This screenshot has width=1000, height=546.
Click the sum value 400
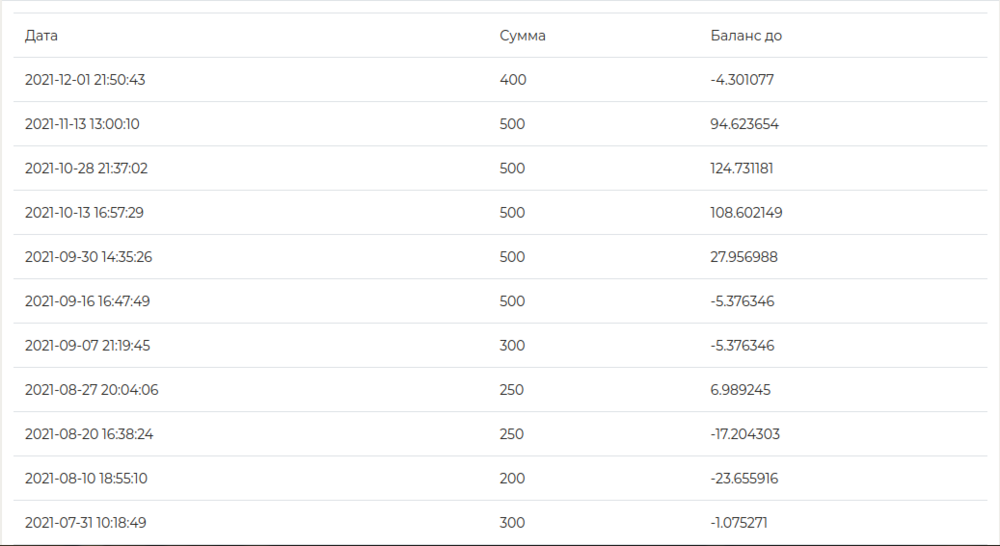(x=512, y=80)
